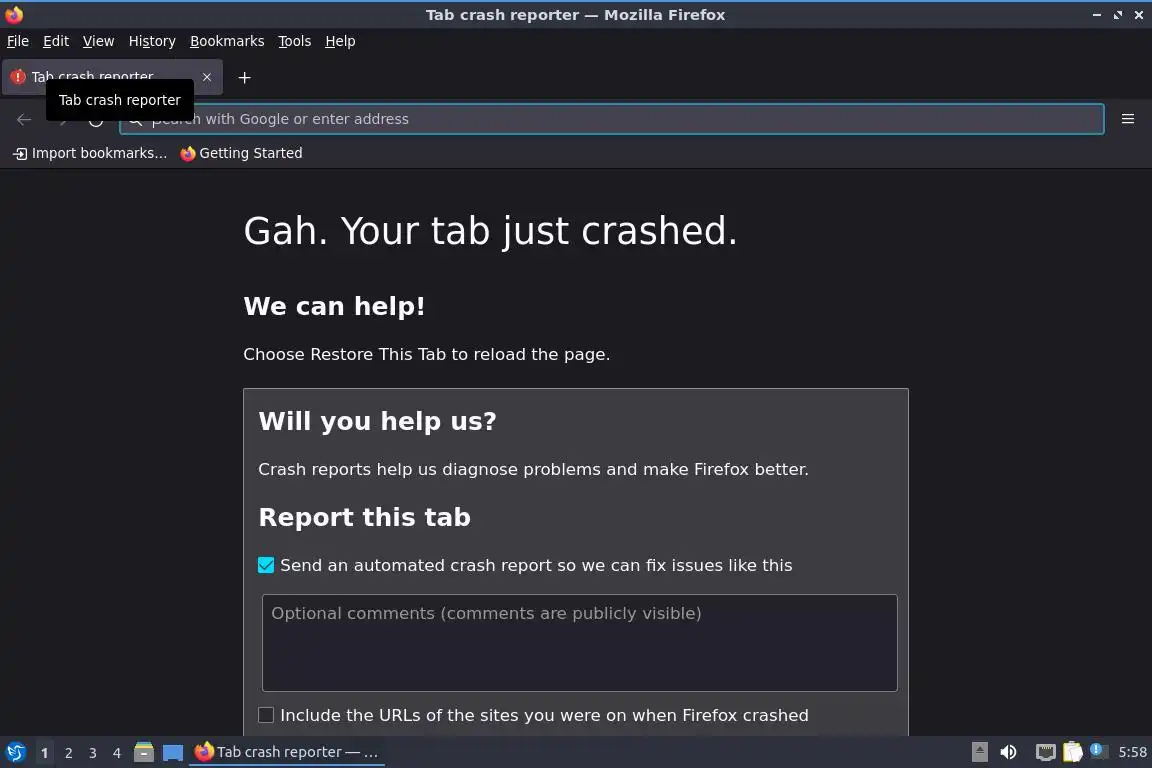Open Getting Started bookmark
The width and height of the screenshot is (1152, 768).
pyautogui.click(x=241, y=153)
